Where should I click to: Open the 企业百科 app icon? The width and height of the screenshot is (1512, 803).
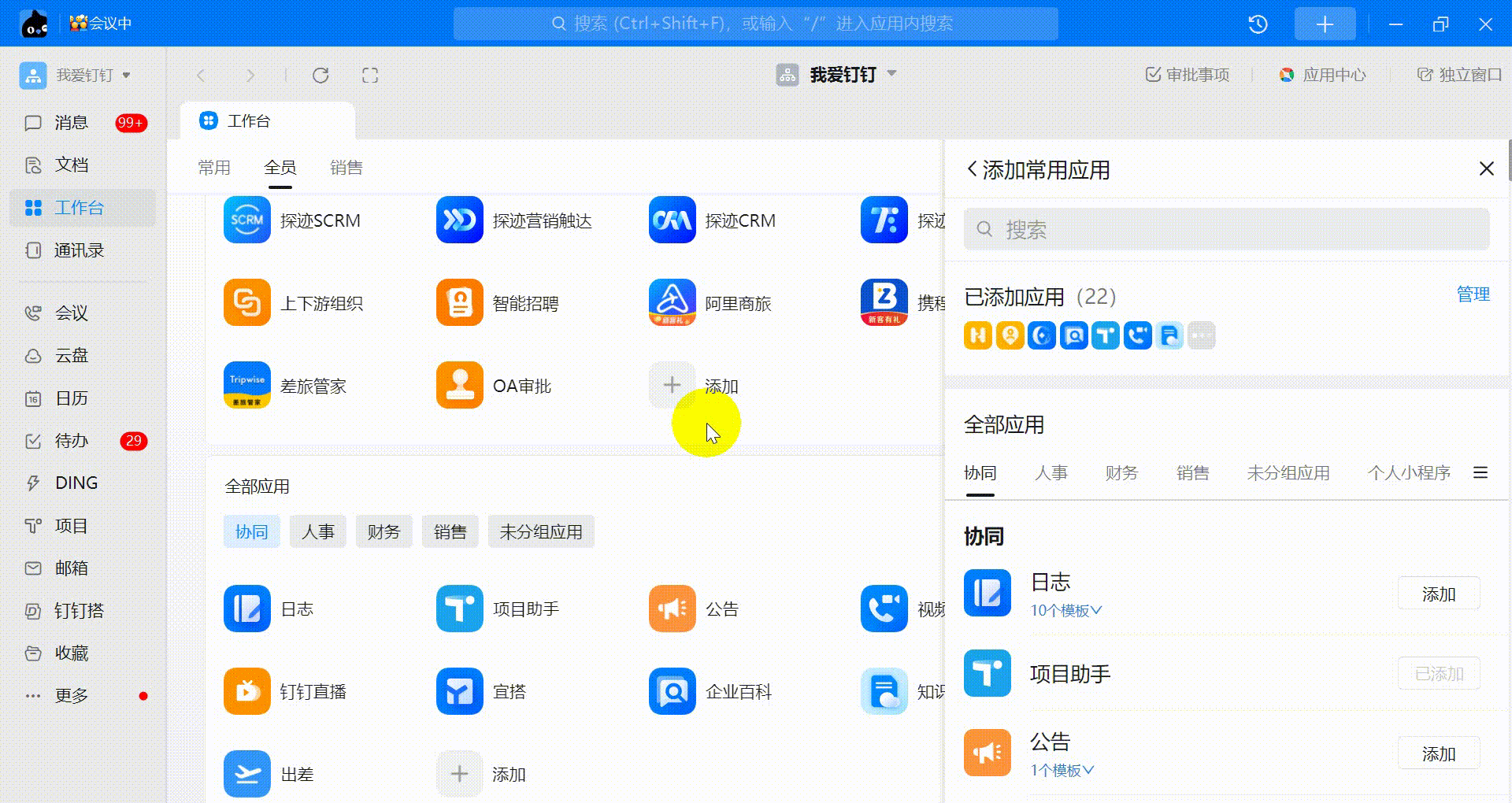tap(672, 691)
